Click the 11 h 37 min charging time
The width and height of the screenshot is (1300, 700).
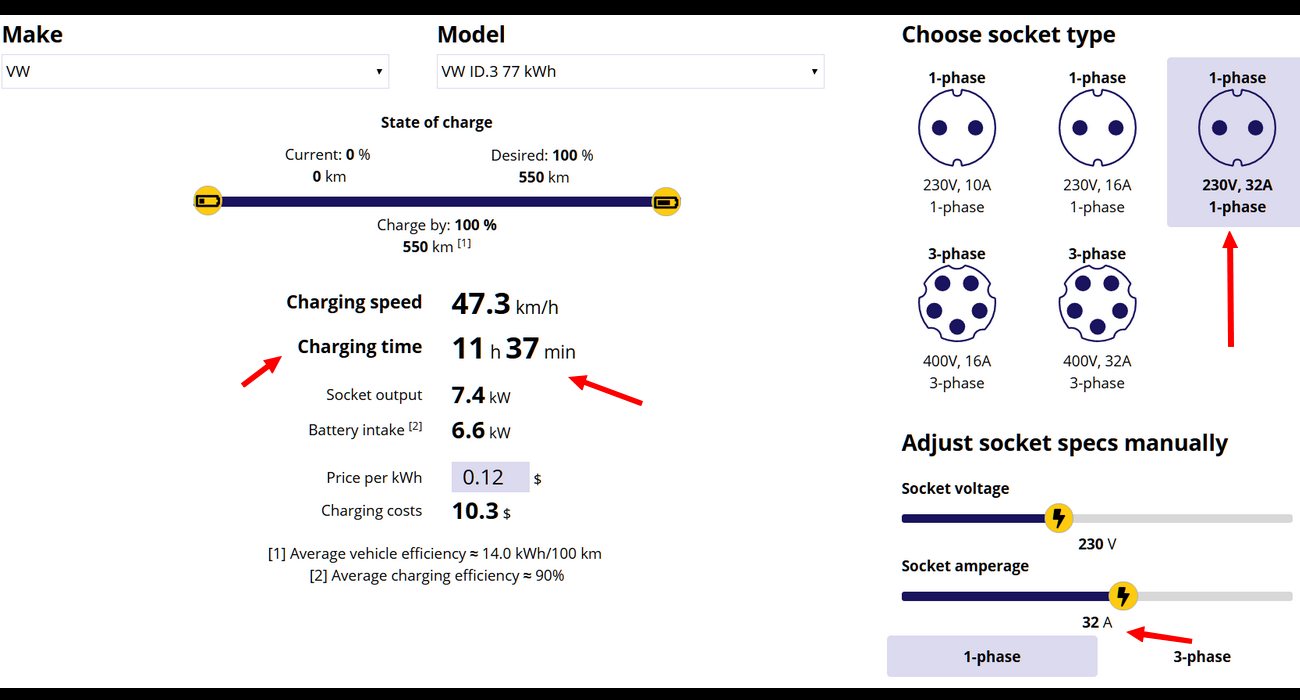[x=513, y=348]
